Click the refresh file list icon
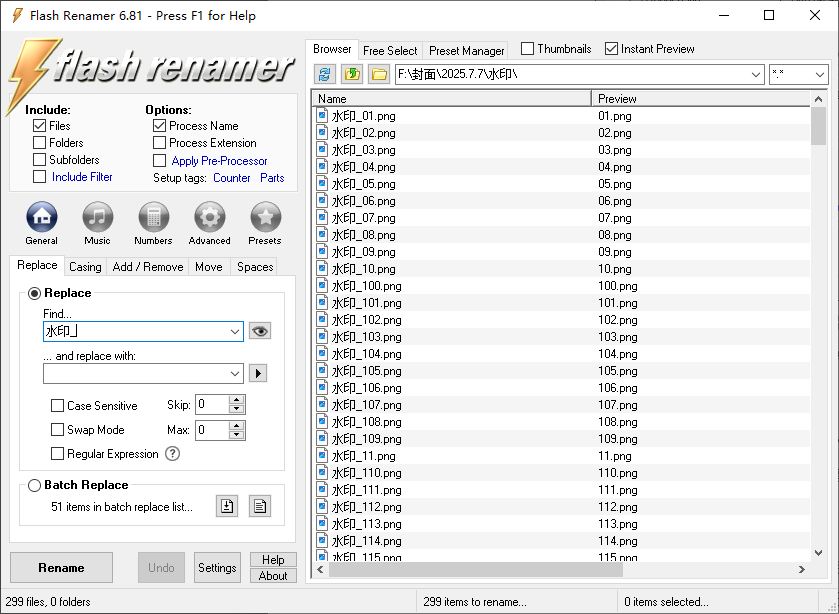Screen dimensions: 839x614 (324, 74)
